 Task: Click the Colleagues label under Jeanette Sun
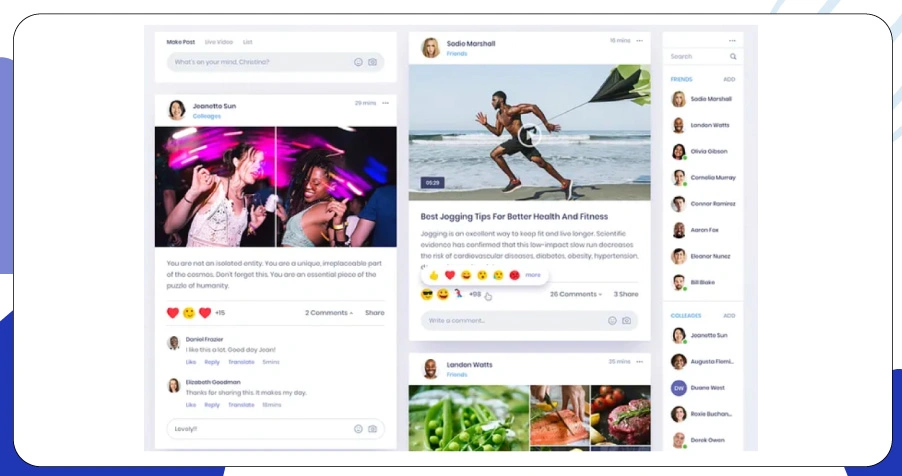tap(207, 116)
